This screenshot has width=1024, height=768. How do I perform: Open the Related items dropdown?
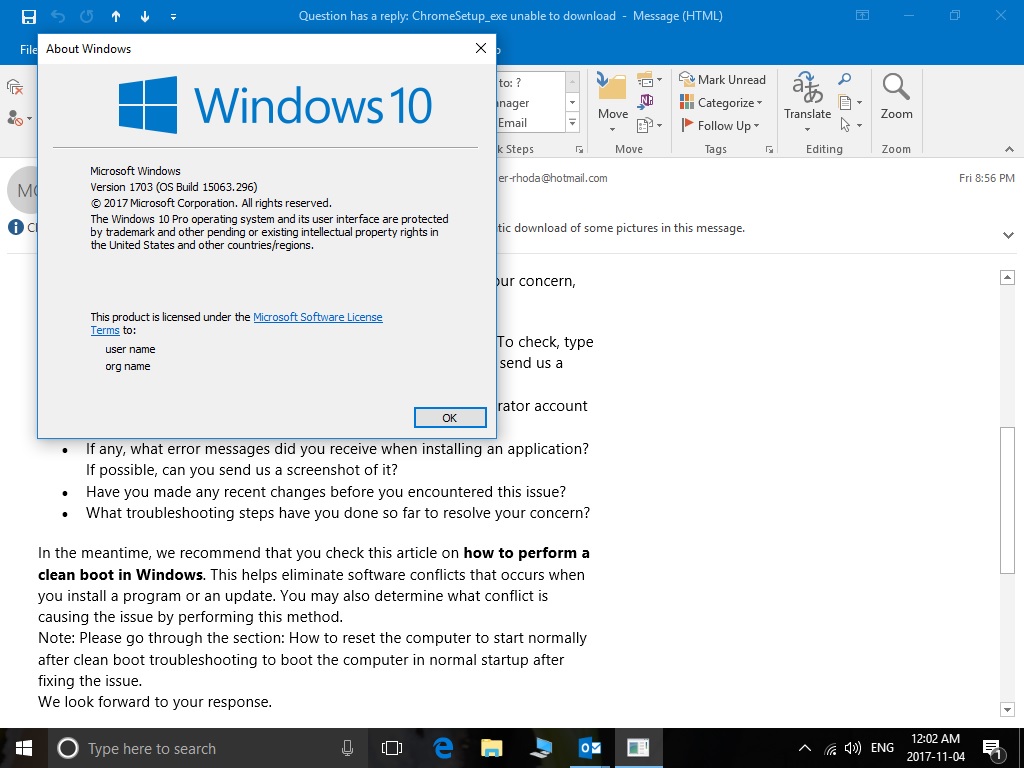tap(850, 103)
